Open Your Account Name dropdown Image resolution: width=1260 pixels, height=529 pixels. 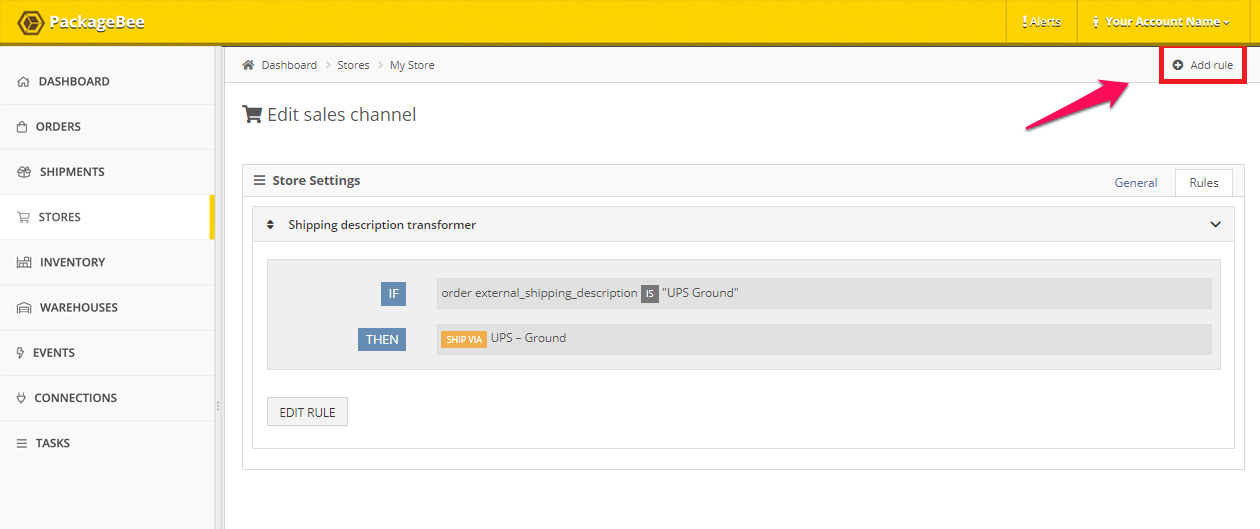[1160, 22]
